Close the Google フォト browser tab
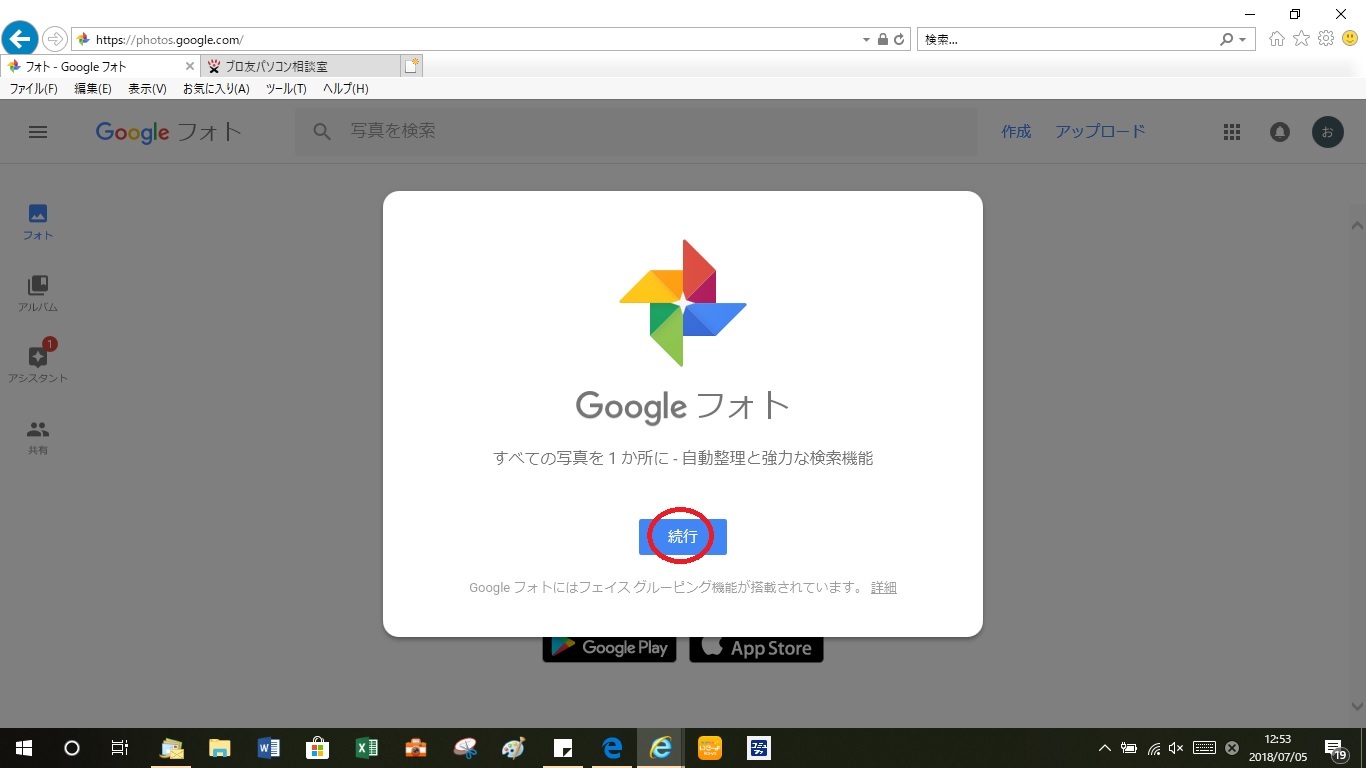This screenshot has height=768, width=1366. pos(189,67)
